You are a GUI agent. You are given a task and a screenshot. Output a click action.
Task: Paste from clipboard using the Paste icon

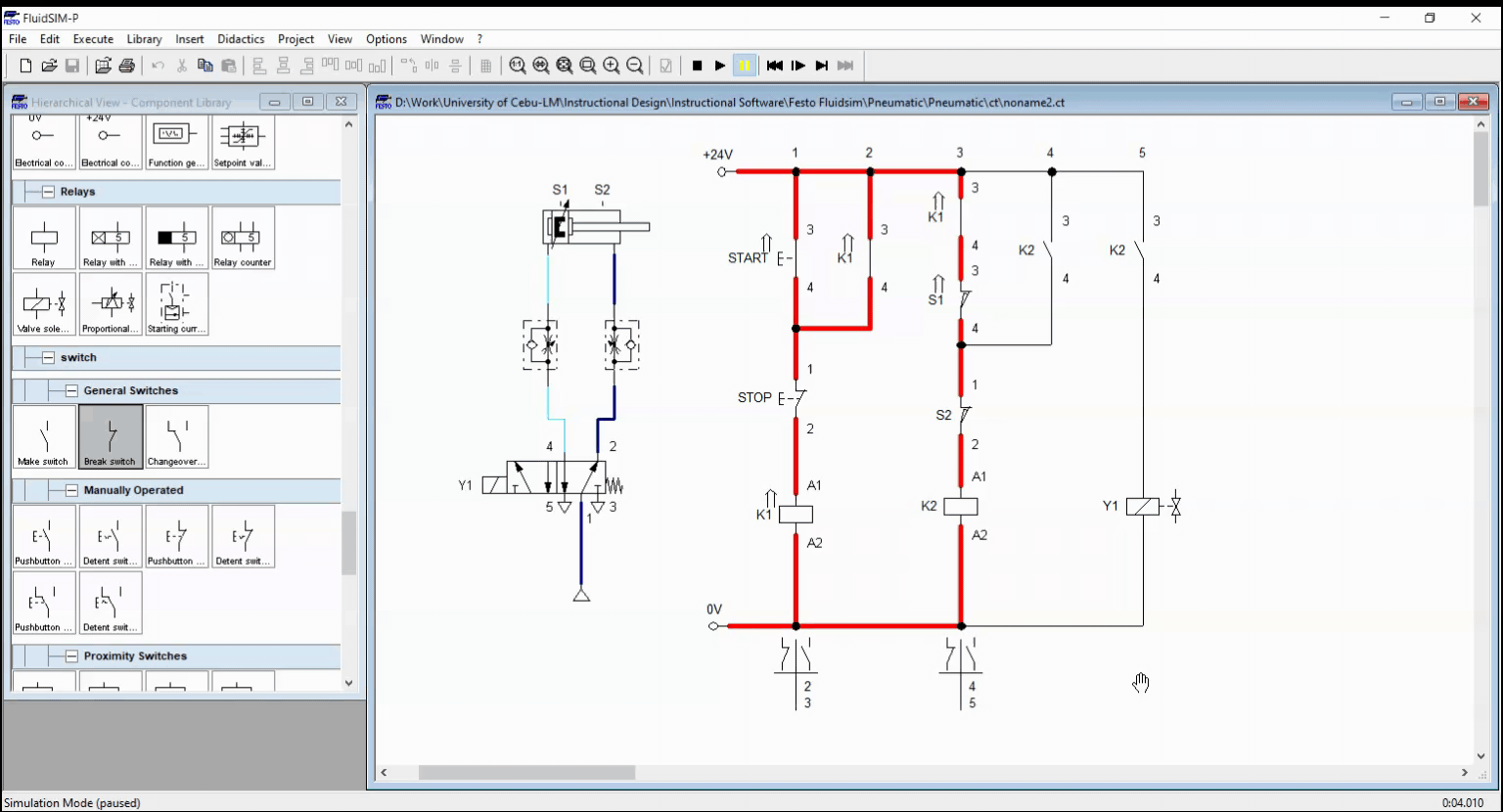[229, 66]
